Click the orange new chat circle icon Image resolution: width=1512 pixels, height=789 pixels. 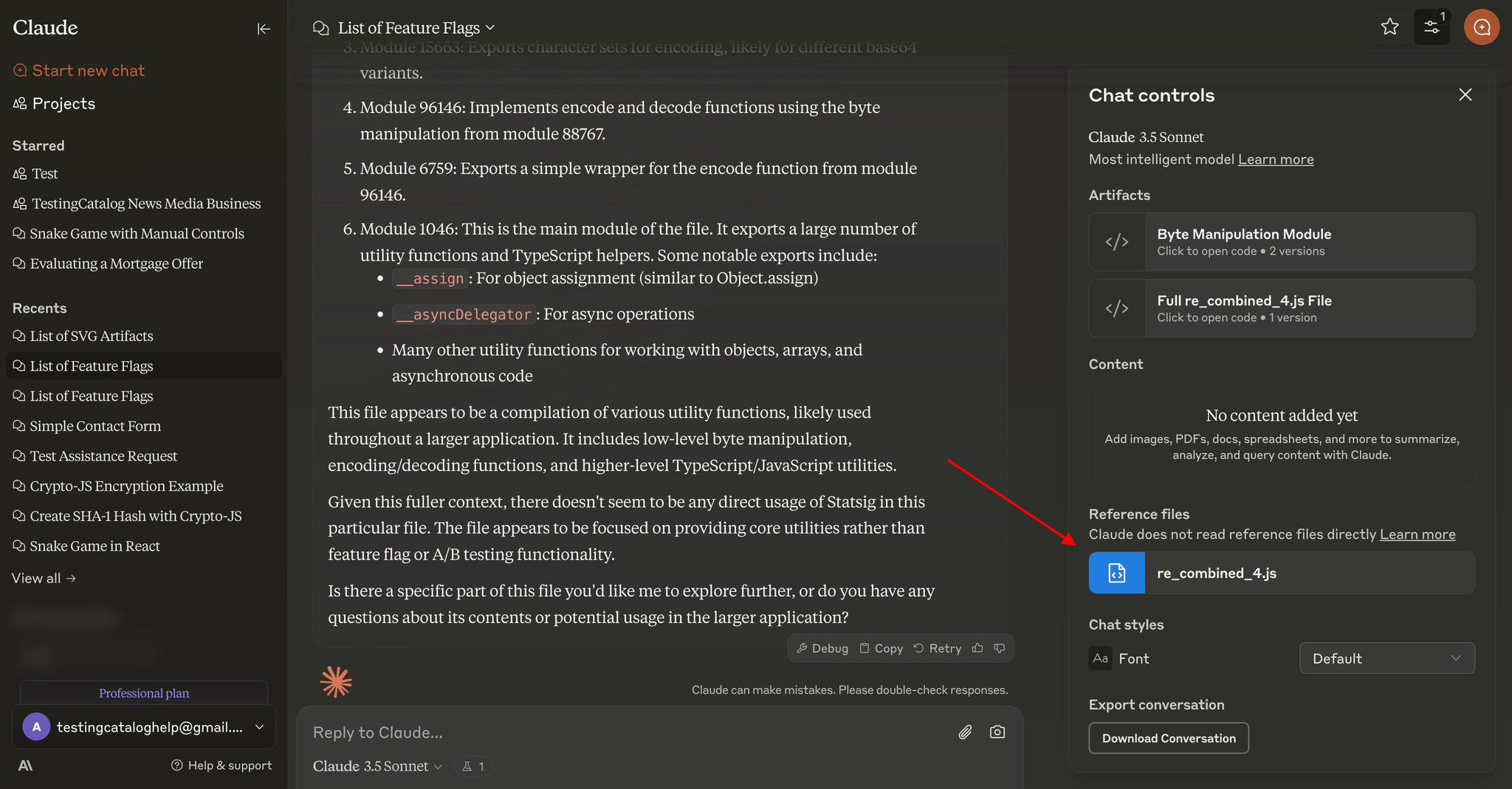point(1481,27)
